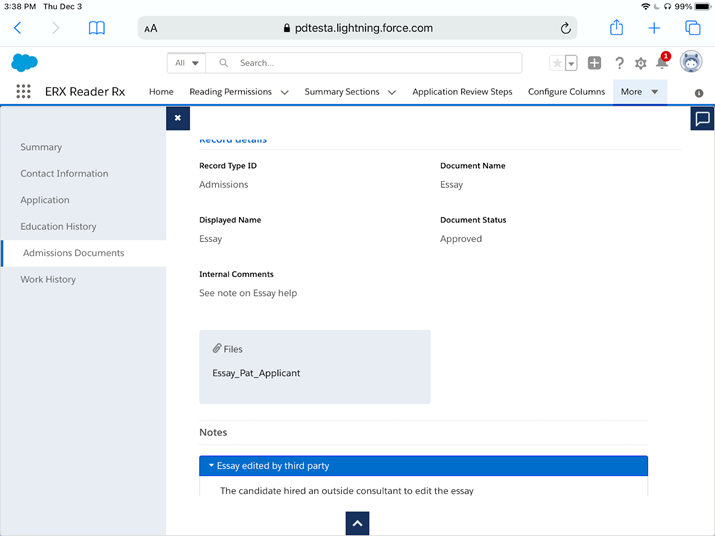This screenshot has height=536, width=715.
Task: Open the Salesforce App Launcher grid
Action: point(23,92)
